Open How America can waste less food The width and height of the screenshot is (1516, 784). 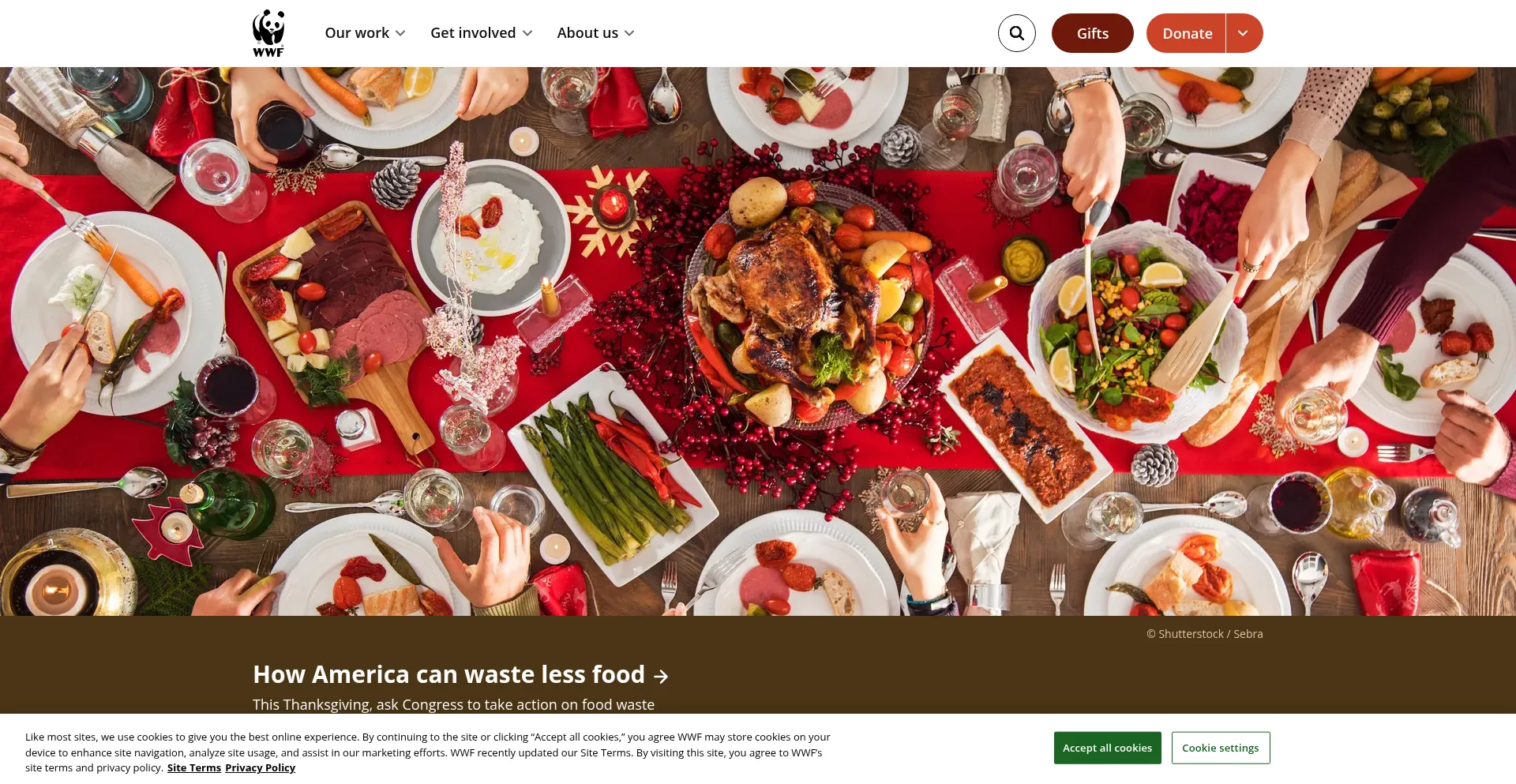click(448, 674)
